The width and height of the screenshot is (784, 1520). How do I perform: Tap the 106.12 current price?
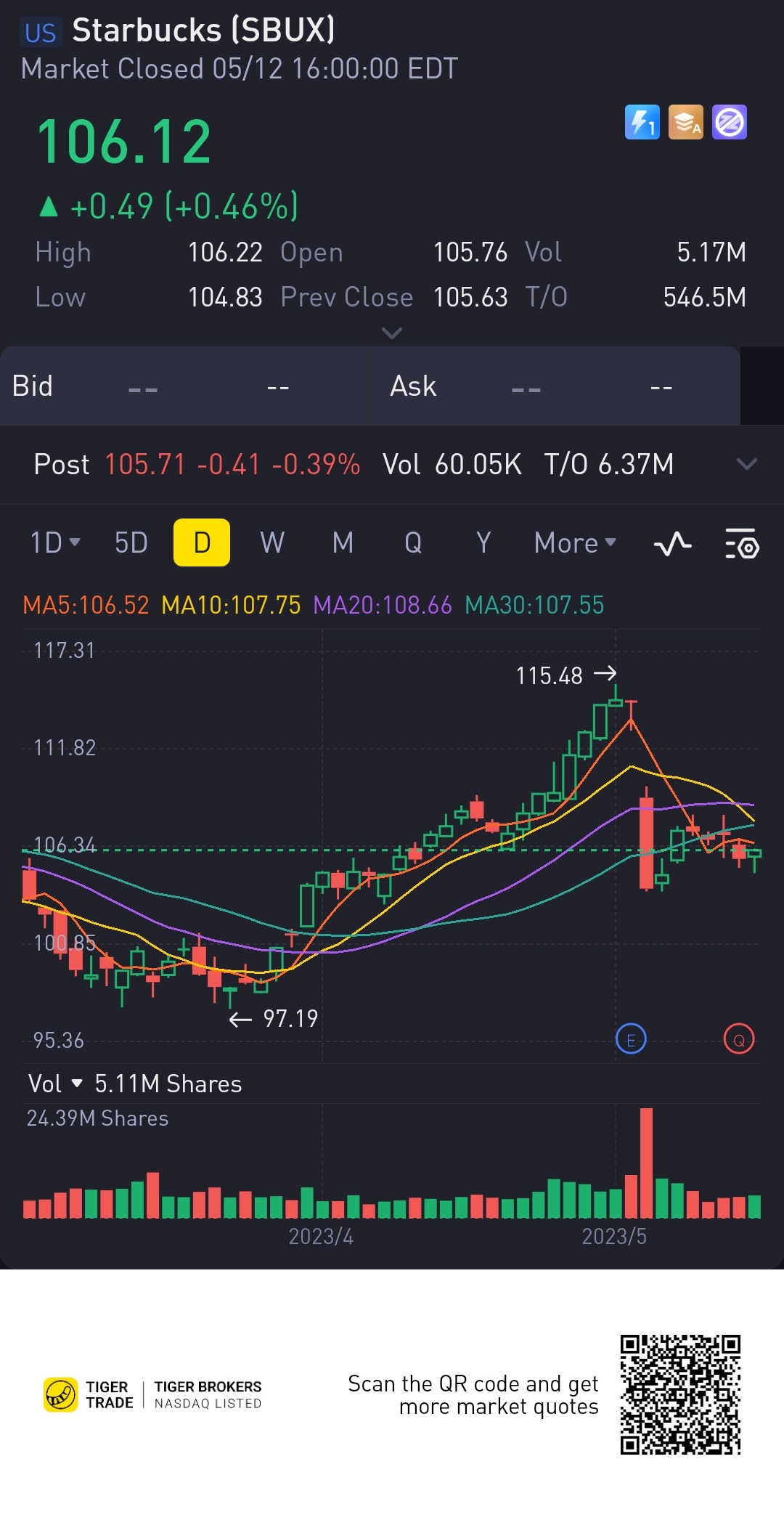pos(124,142)
